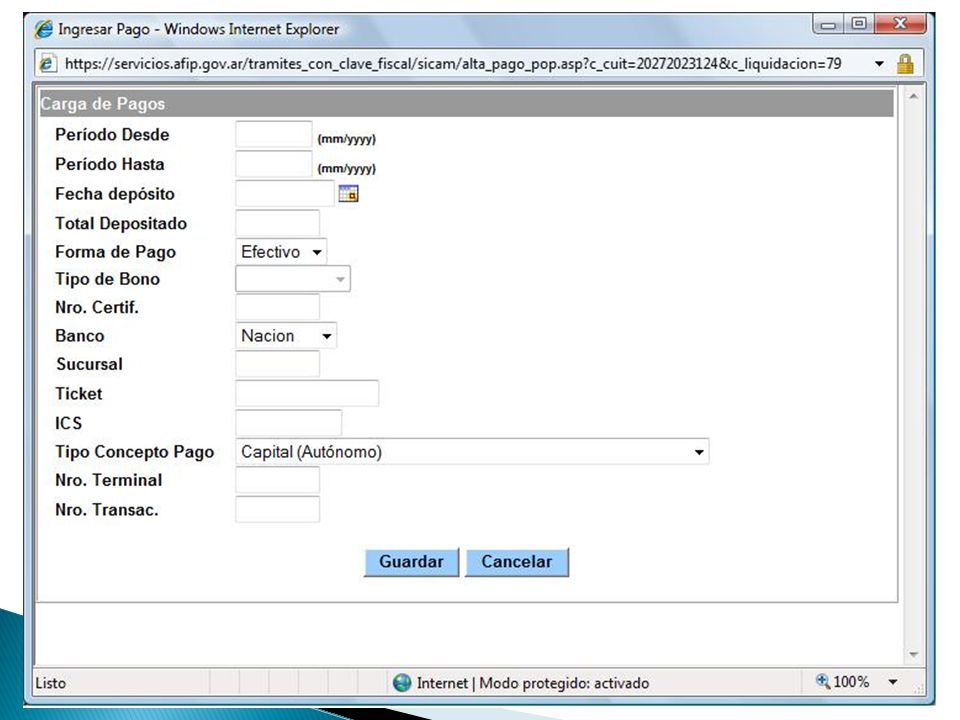The width and height of the screenshot is (960, 720).
Task: Click the 'Forma de Pago' label
Action: (x=116, y=252)
